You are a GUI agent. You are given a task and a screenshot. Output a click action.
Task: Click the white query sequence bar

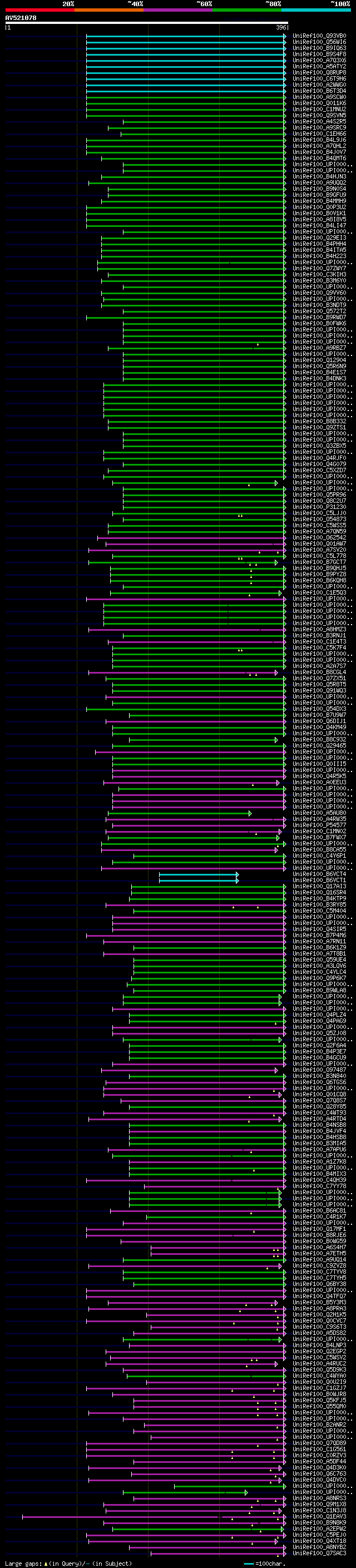pyautogui.click(x=147, y=23)
